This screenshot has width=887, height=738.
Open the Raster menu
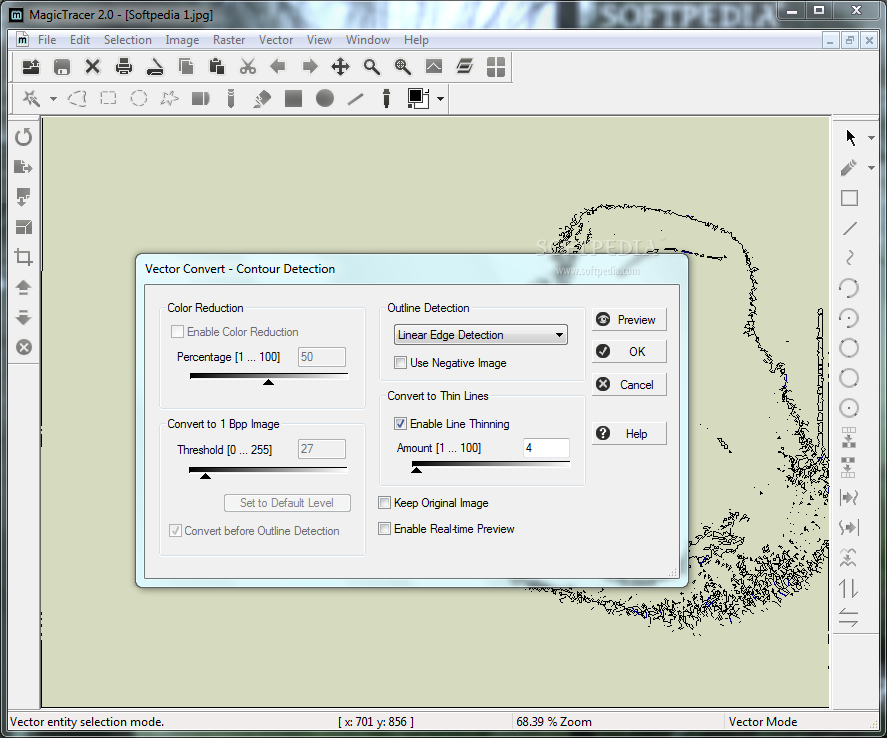[x=229, y=40]
